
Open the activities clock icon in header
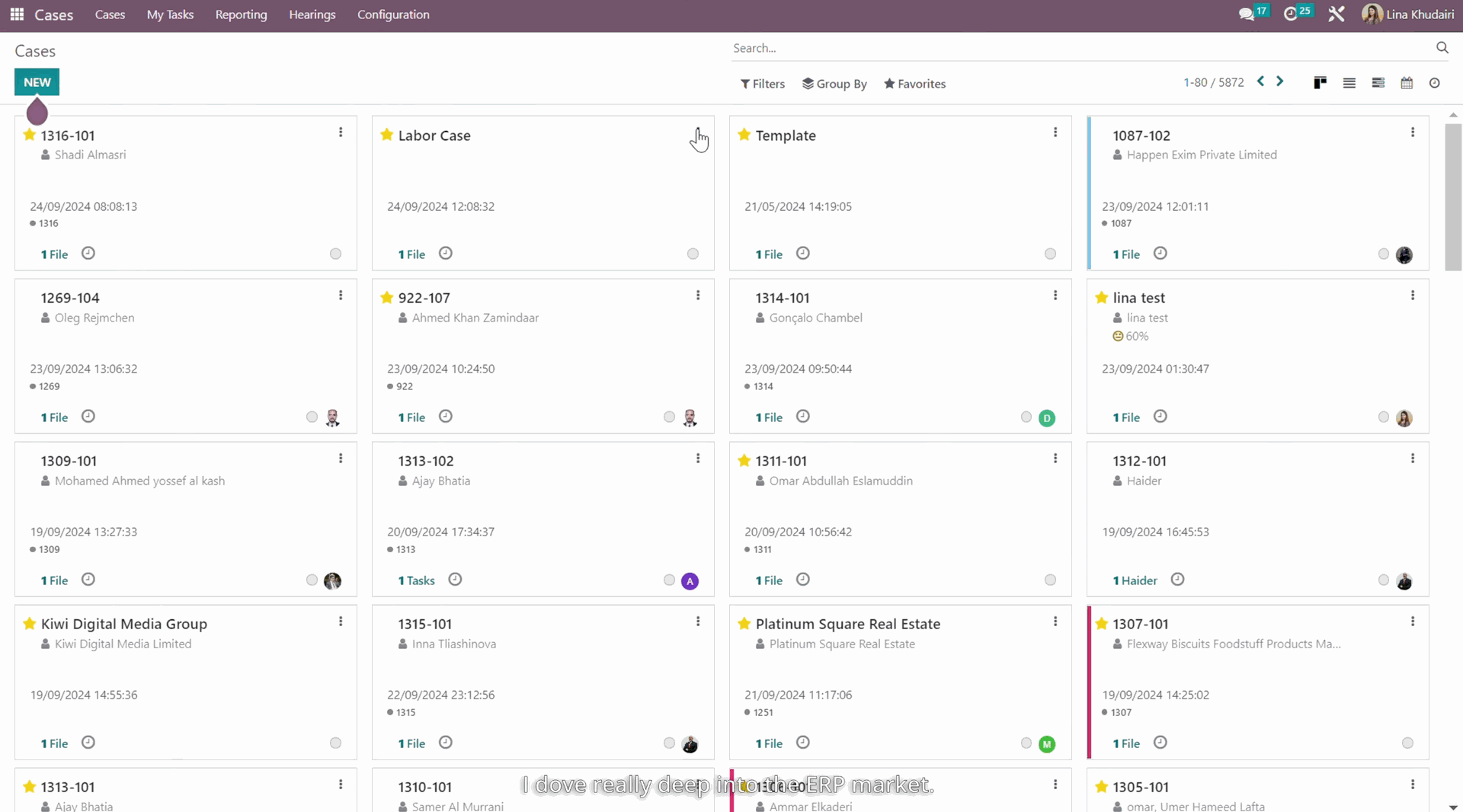click(x=1290, y=14)
